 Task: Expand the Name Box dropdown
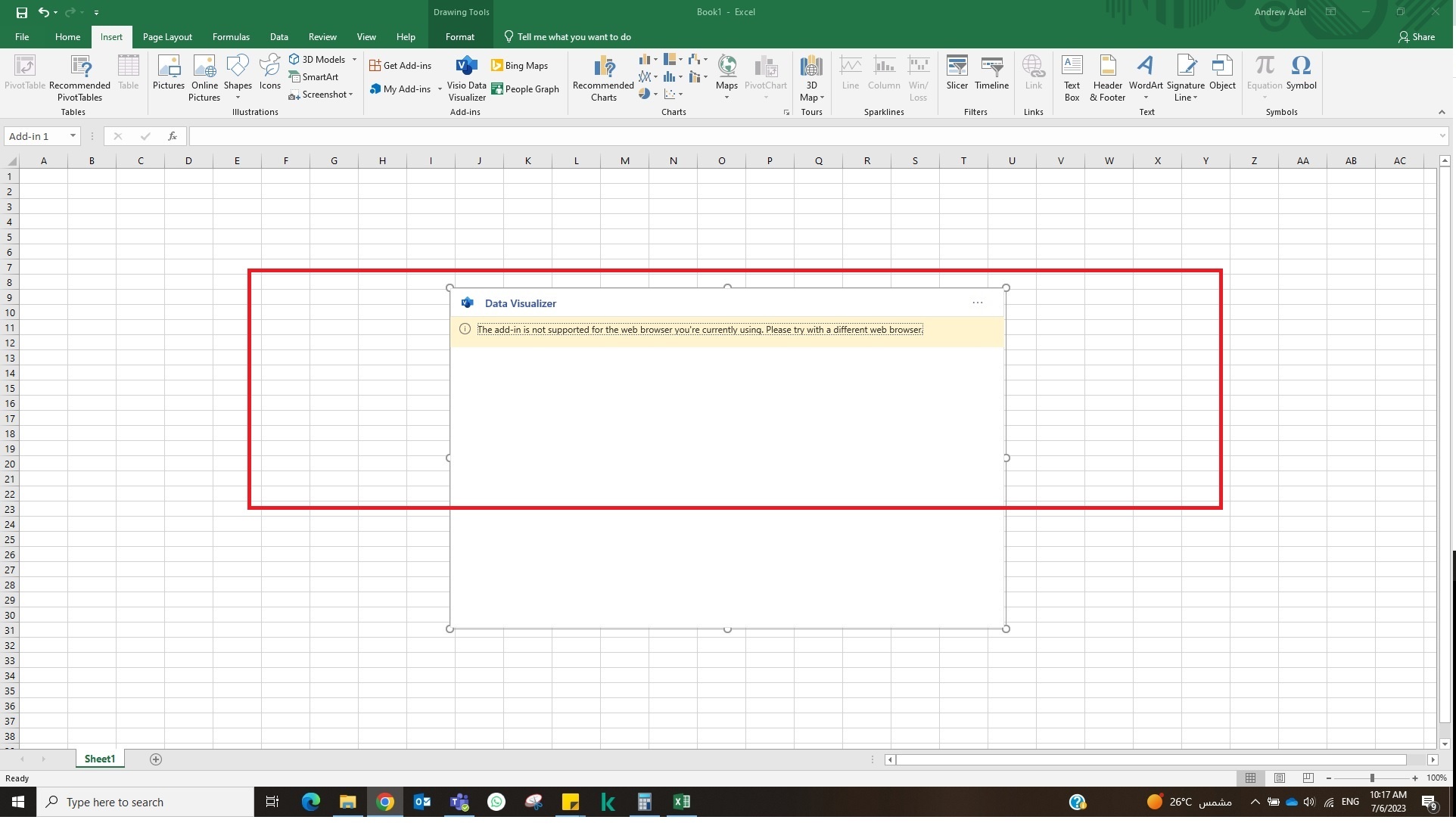73,136
